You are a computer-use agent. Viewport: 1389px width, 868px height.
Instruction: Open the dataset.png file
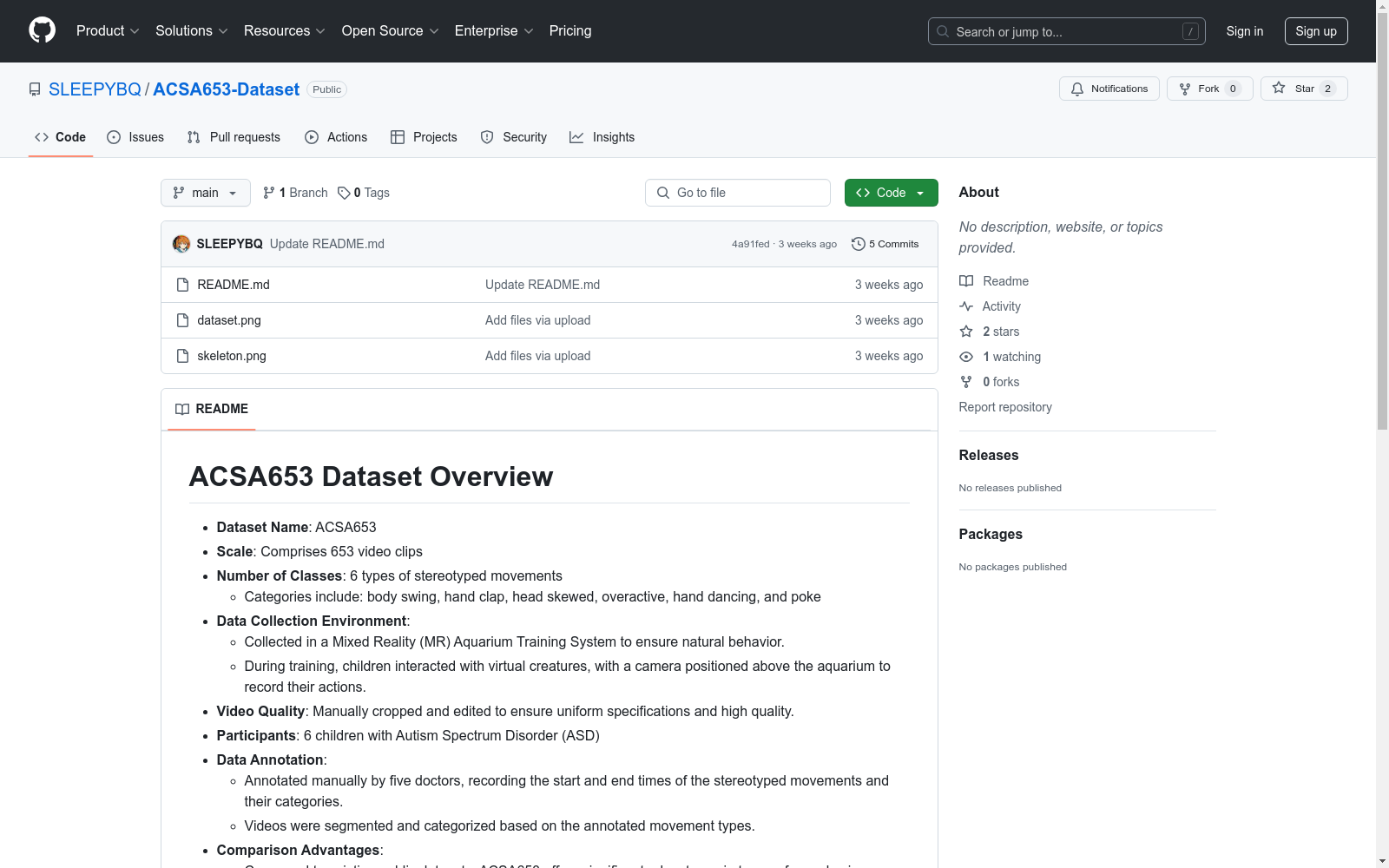click(229, 320)
